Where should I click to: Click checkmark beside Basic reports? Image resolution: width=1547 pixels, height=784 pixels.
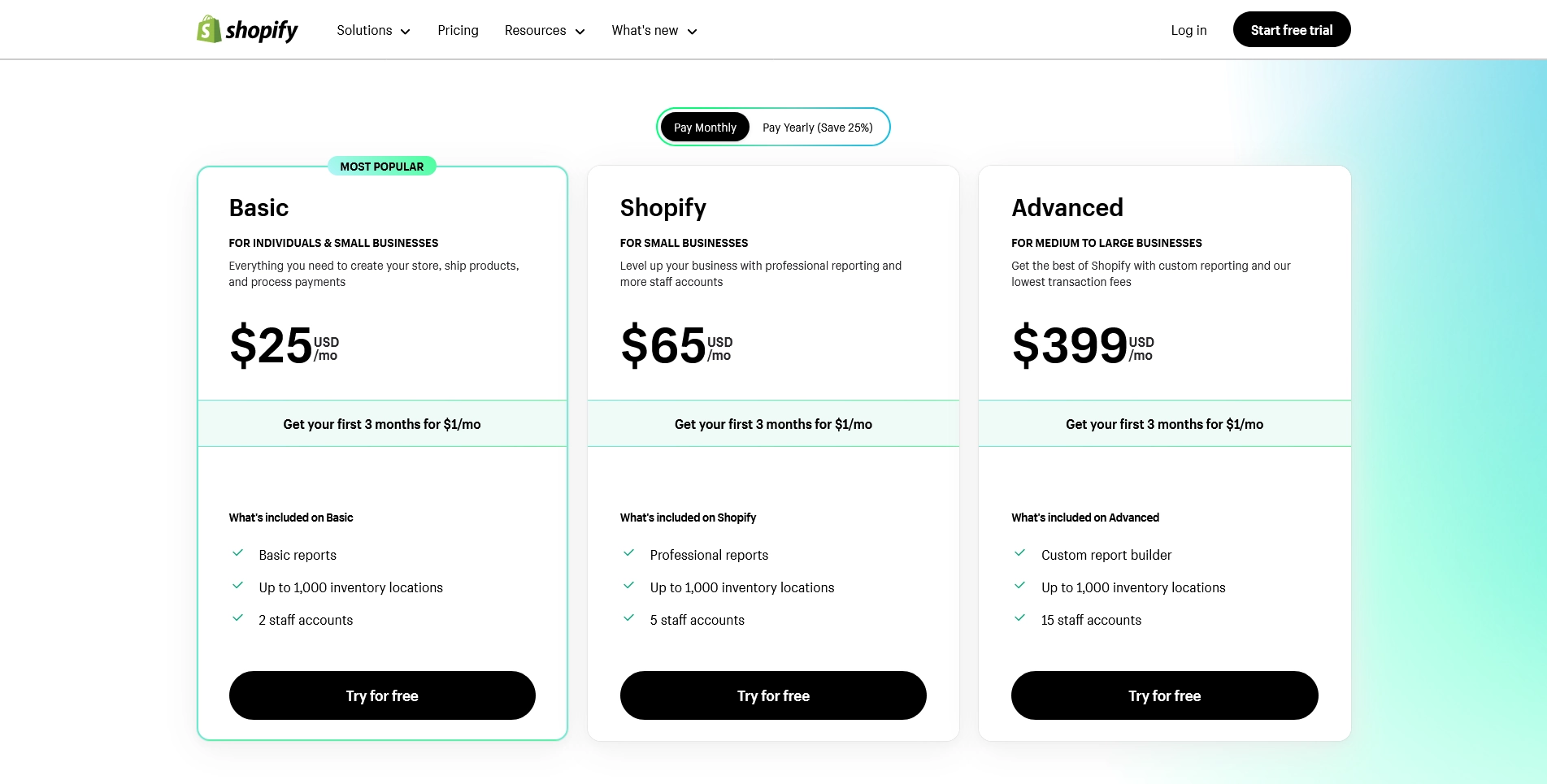coord(238,553)
